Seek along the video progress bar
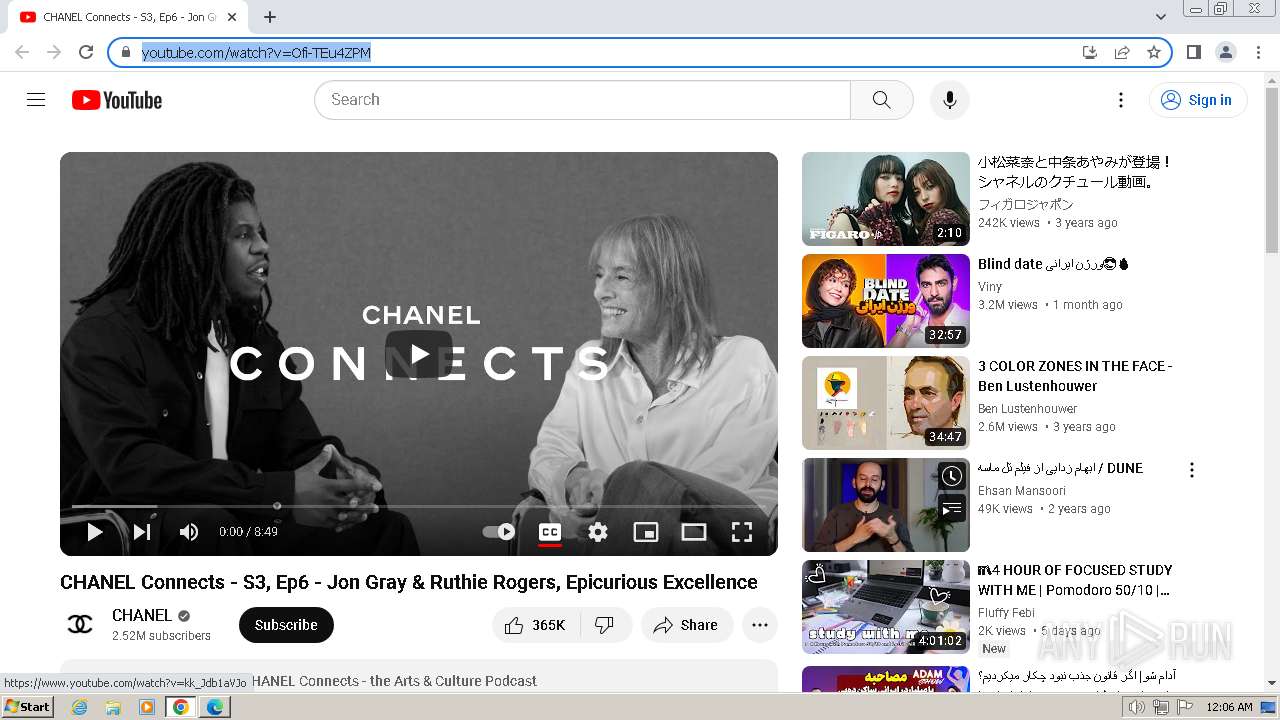The image size is (1280, 720). (x=419, y=506)
